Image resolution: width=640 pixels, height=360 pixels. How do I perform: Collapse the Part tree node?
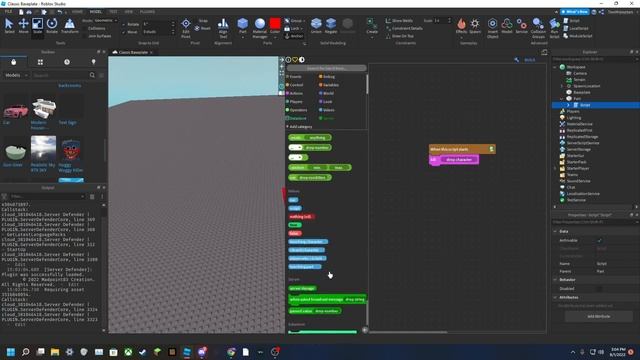(x=562, y=99)
